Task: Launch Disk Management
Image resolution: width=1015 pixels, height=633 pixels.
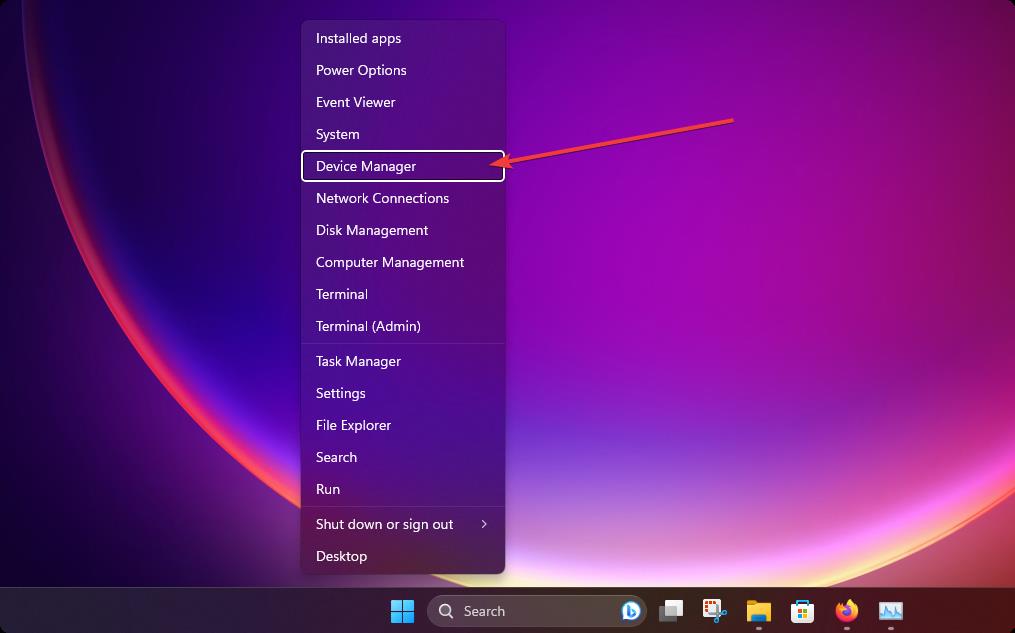Action: click(372, 230)
